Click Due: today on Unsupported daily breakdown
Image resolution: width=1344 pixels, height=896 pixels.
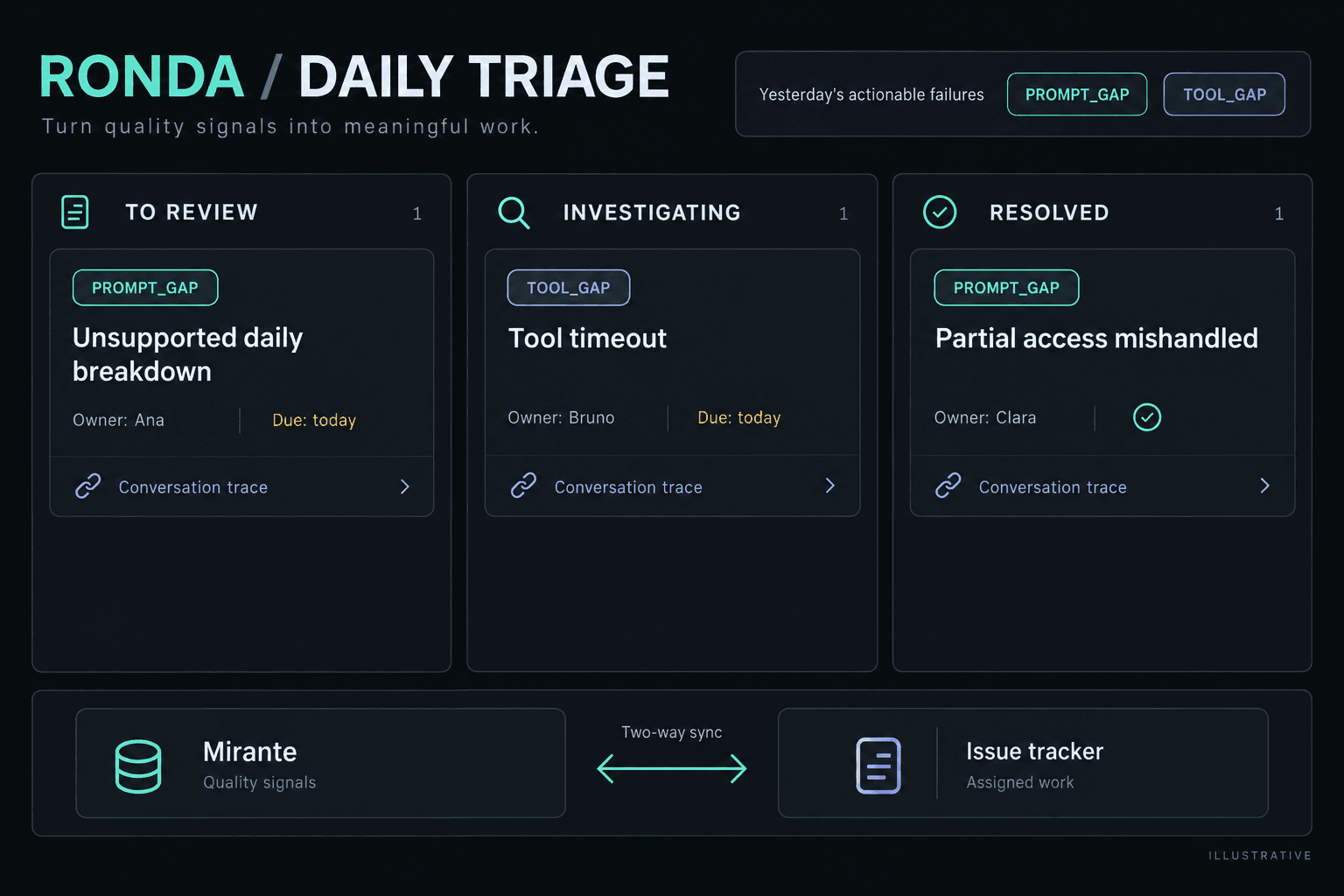pos(314,420)
